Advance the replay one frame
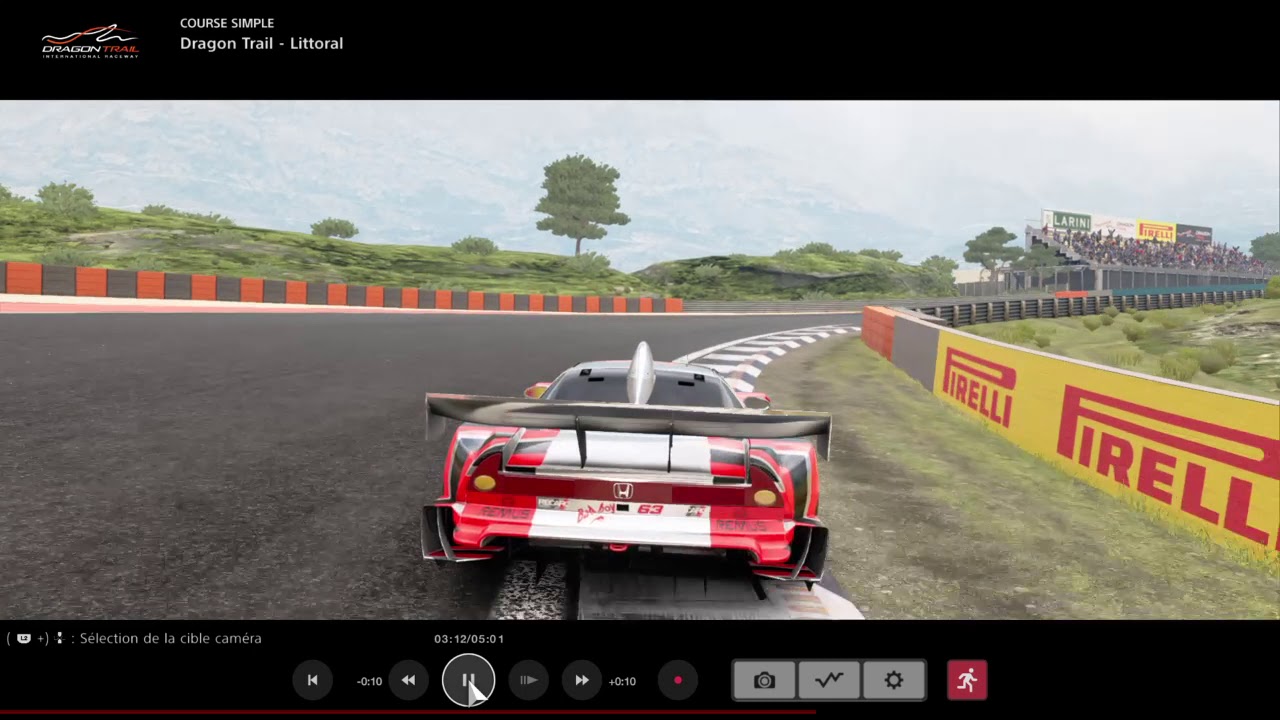Image resolution: width=1280 pixels, height=720 pixels. pos(529,680)
